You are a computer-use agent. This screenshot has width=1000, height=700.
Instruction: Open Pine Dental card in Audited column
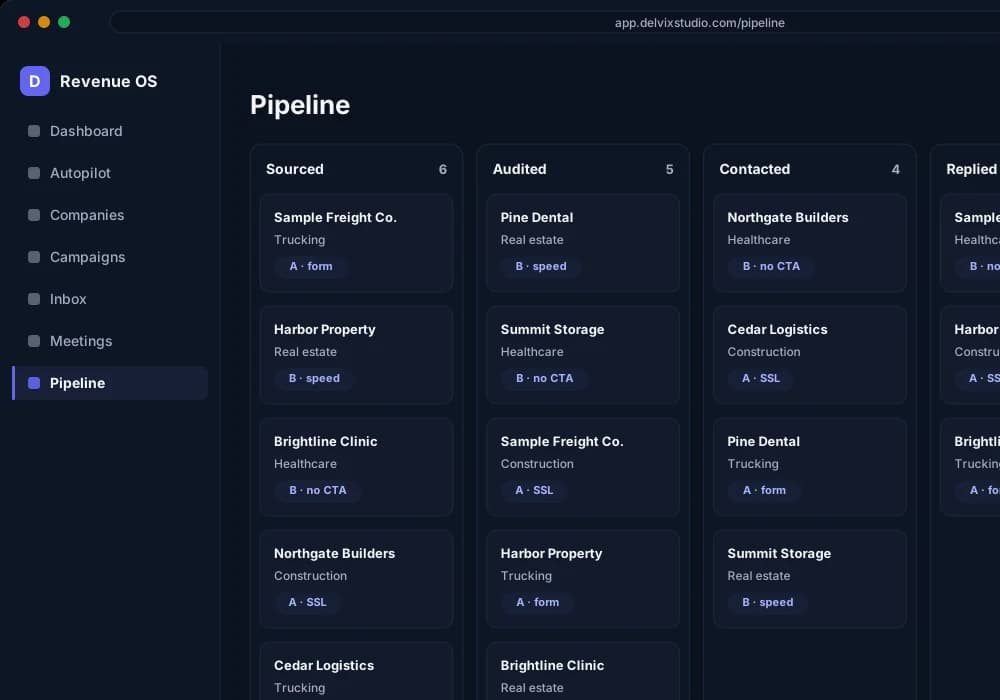(x=583, y=243)
